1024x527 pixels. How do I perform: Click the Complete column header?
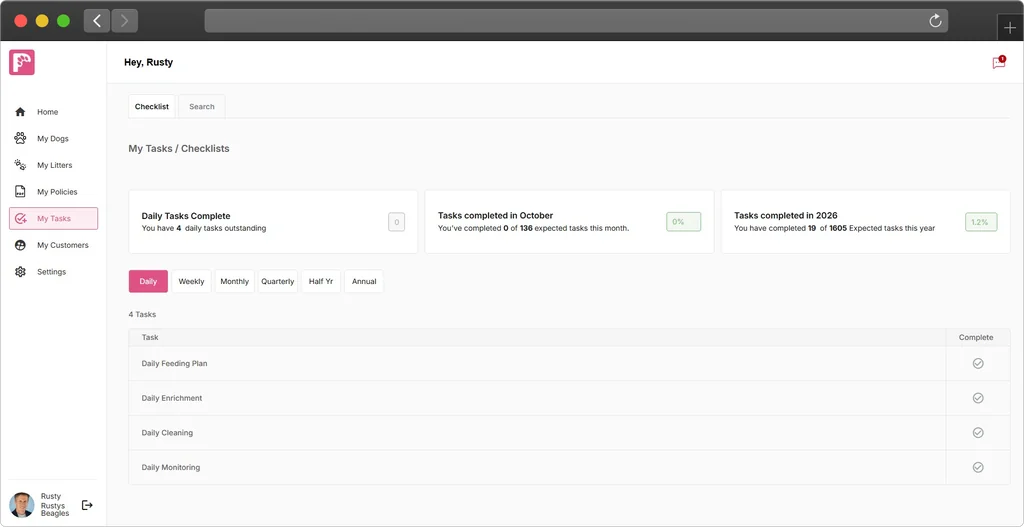pos(976,338)
